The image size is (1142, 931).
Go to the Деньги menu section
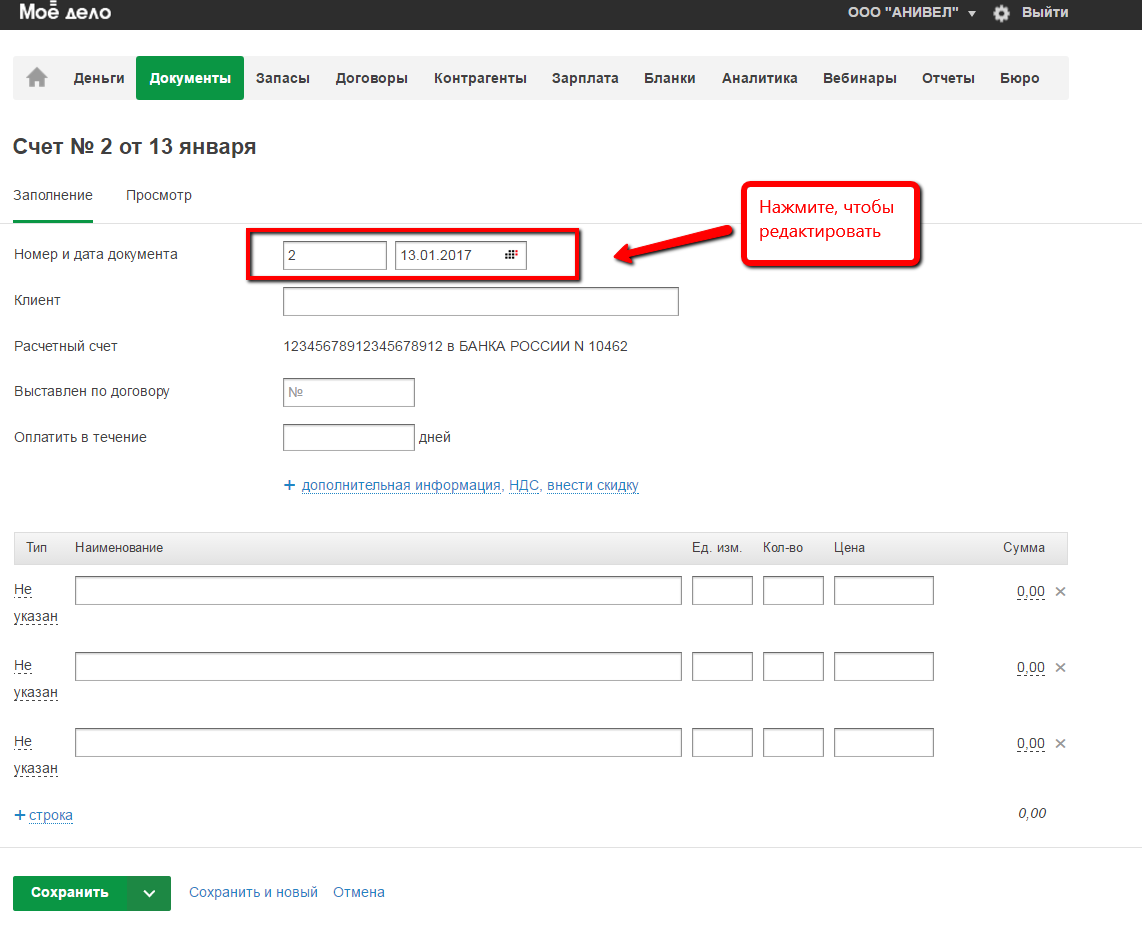coord(99,78)
